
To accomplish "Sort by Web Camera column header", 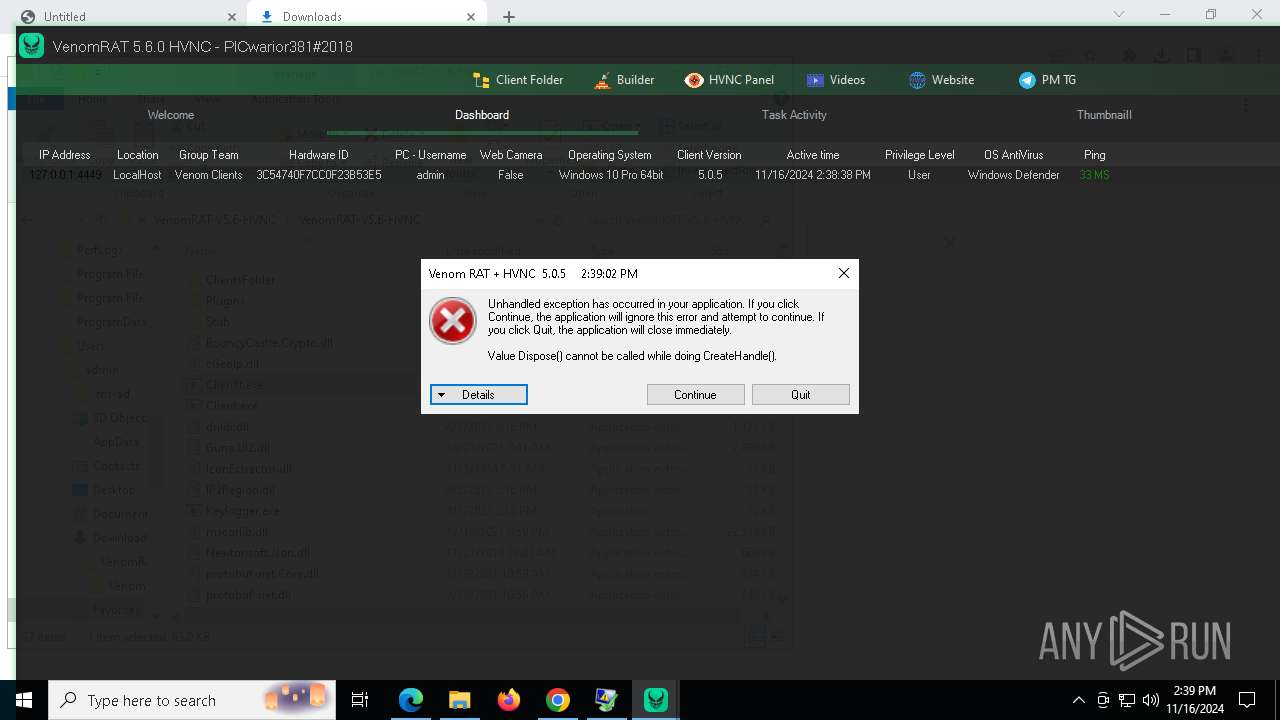I will tap(511, 155).
